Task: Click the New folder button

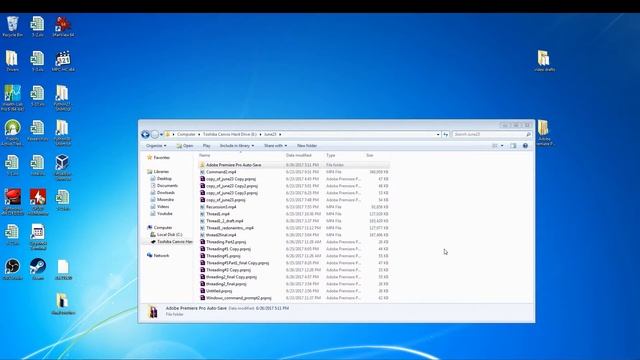Action: pos(307,146)
